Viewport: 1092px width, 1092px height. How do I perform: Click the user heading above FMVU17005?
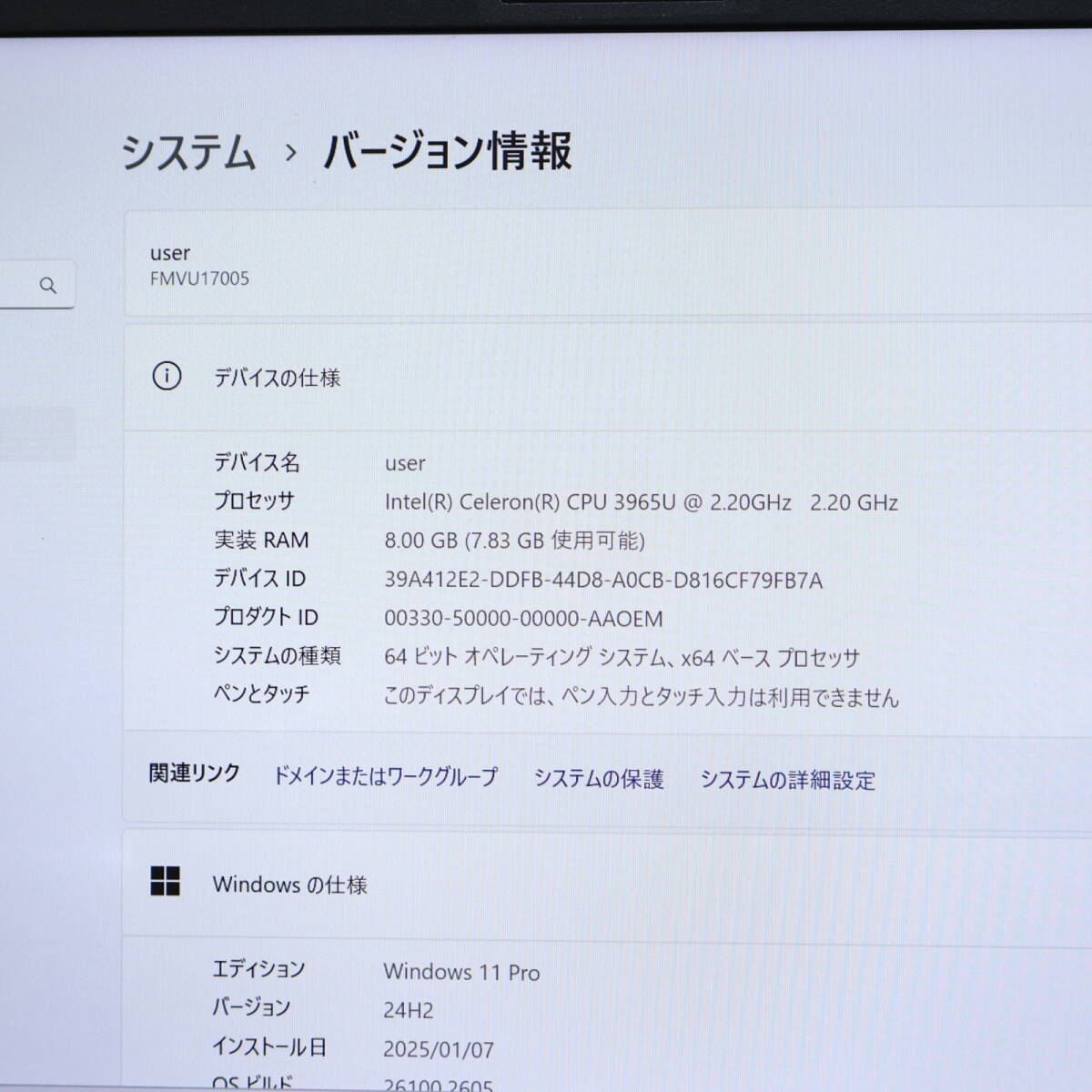[170, 253]
